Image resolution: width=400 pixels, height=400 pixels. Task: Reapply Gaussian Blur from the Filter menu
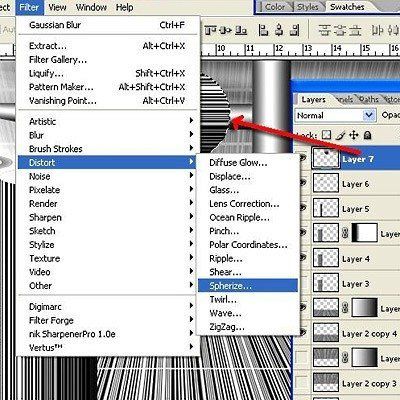click(x=109, y=25)
